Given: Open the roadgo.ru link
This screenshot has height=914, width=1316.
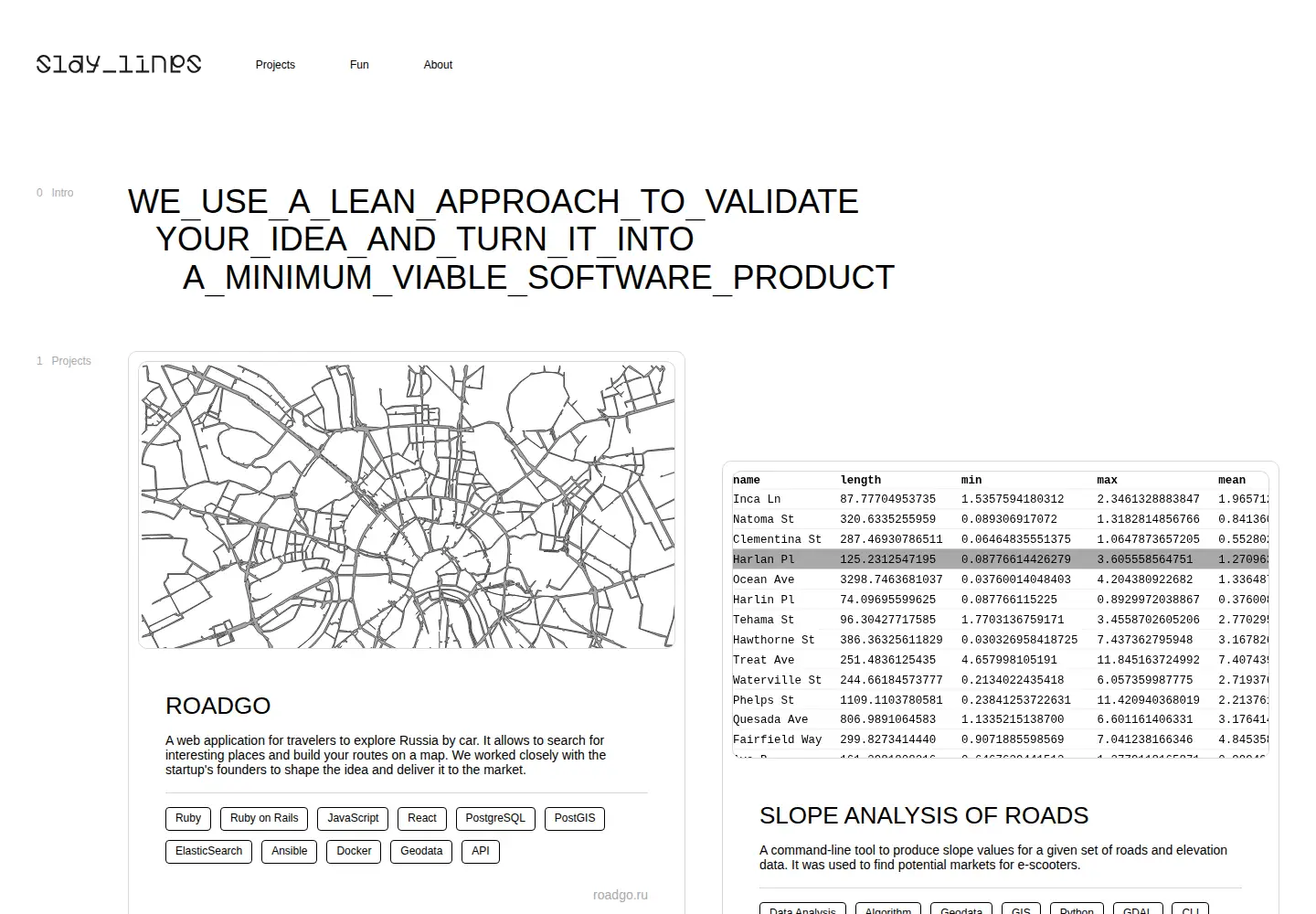Looking at the screenshot, I should click(x=621, y=895).
